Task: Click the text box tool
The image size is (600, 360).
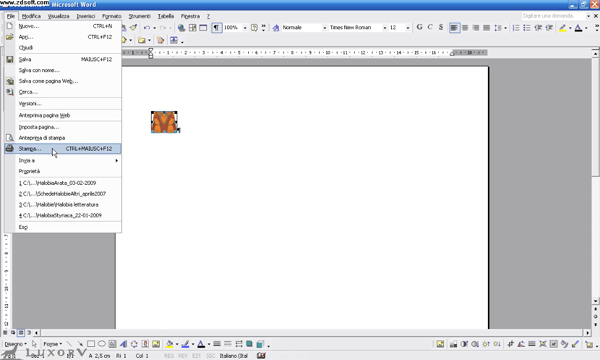Action: point(112,344)
